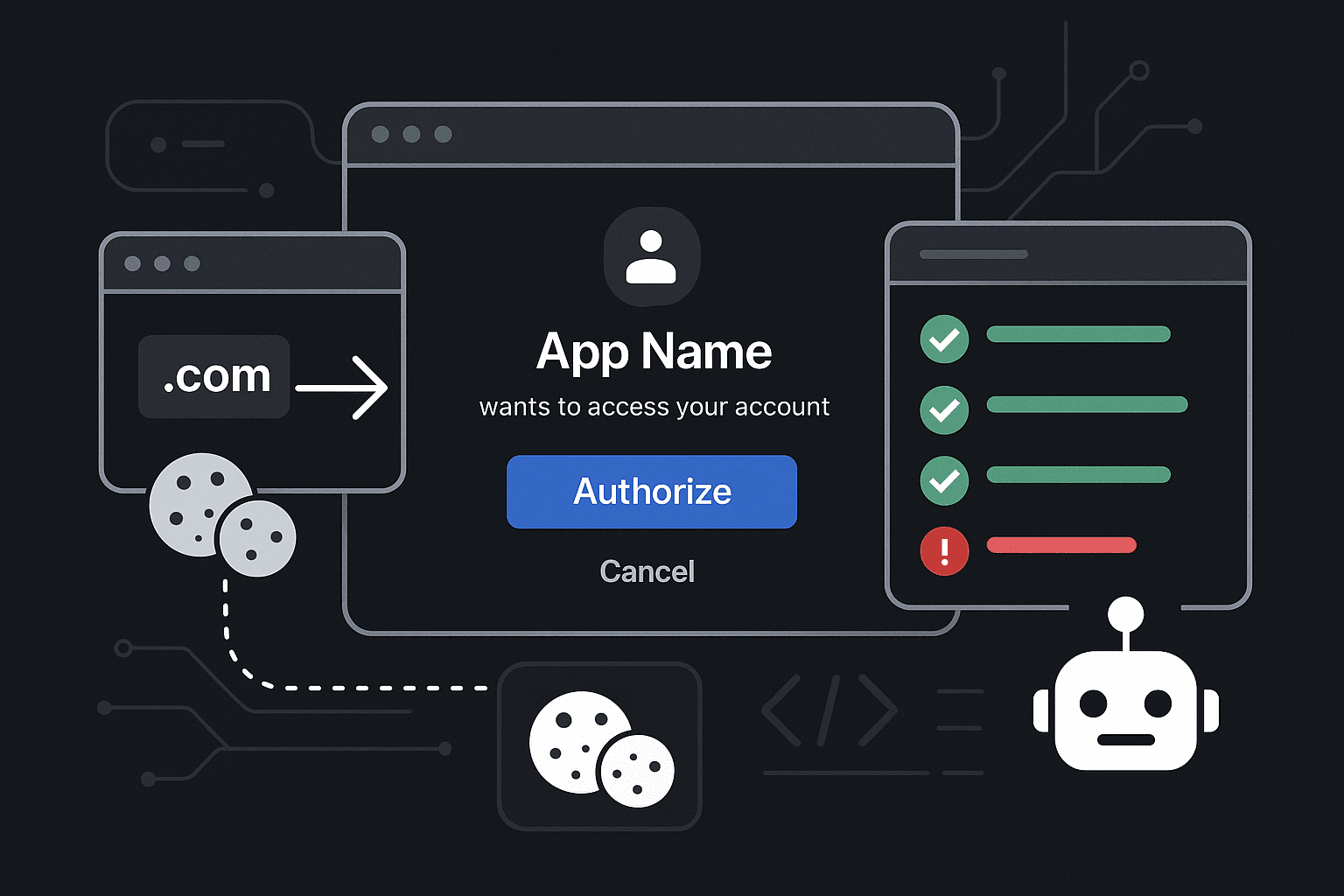Click the Cancel link

tap(647, 571)
